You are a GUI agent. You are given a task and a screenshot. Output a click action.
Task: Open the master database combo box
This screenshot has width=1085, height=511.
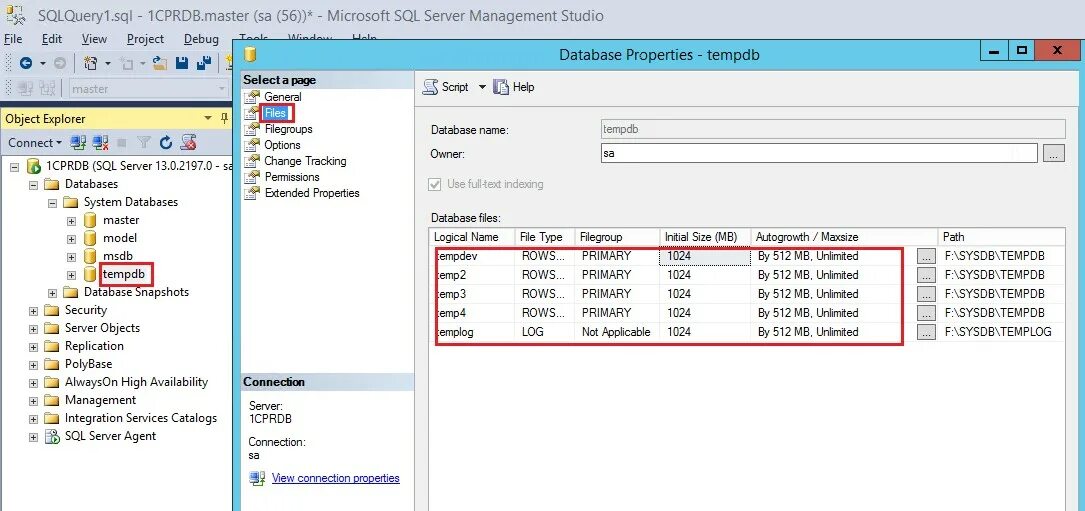click(149, 89)
